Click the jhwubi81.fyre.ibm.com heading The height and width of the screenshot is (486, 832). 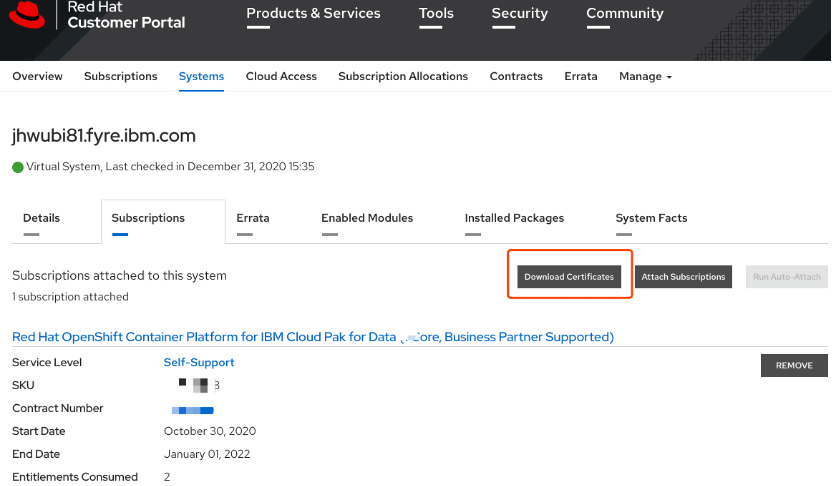(x=104, y=136)
